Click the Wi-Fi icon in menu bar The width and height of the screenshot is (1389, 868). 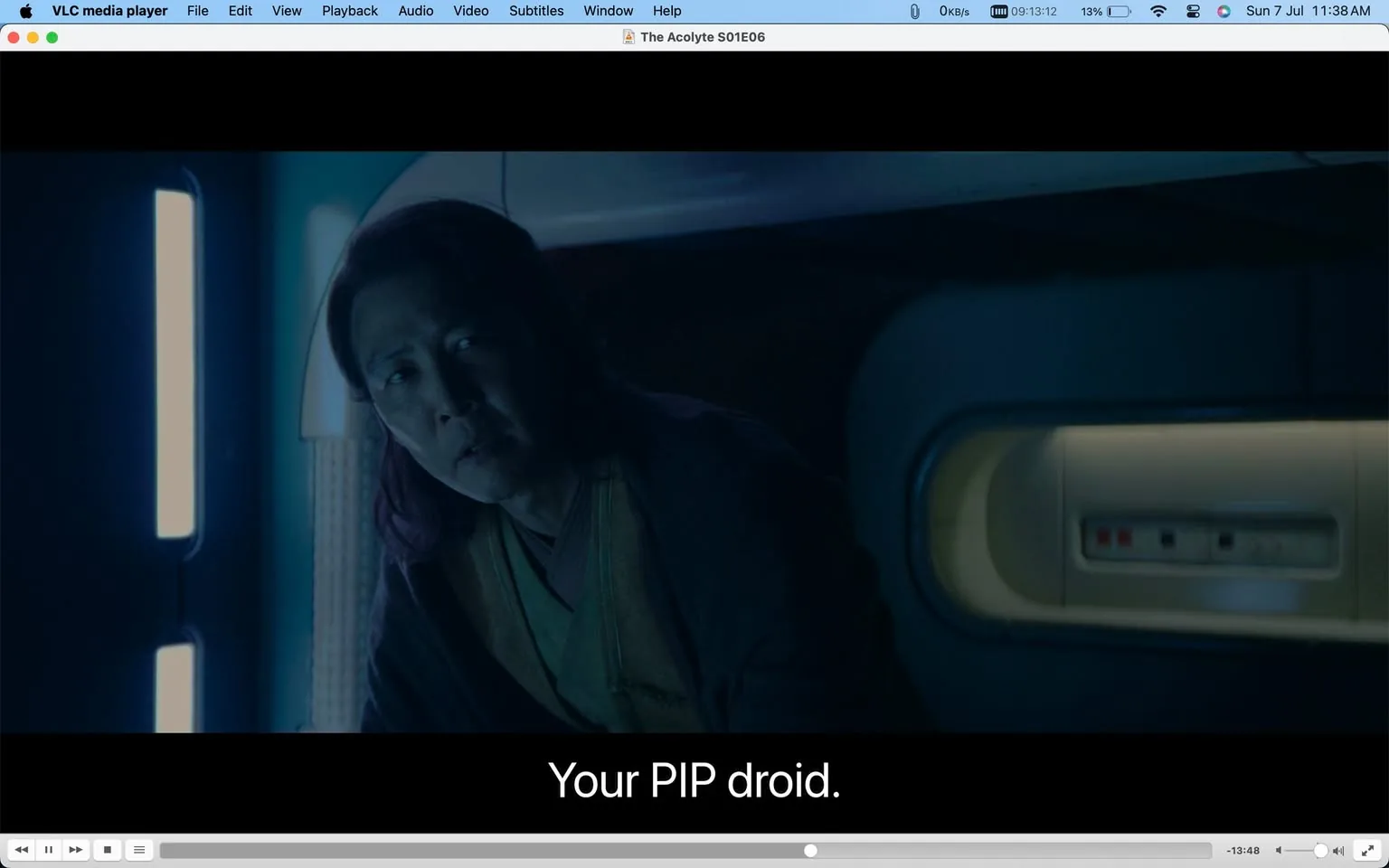(x=1157, y=11)
